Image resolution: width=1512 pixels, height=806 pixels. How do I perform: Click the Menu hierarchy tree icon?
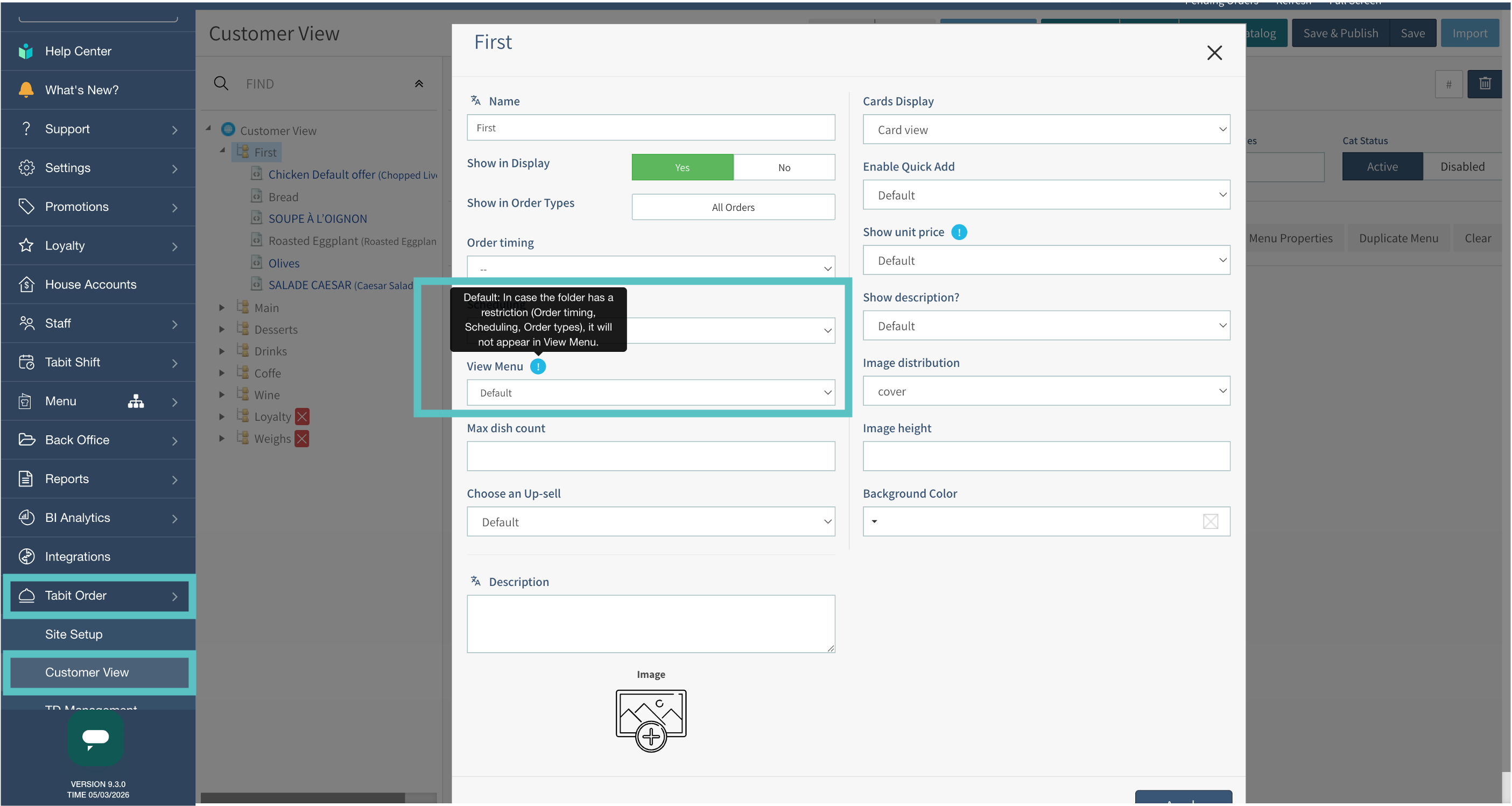[x=136, y=401]
